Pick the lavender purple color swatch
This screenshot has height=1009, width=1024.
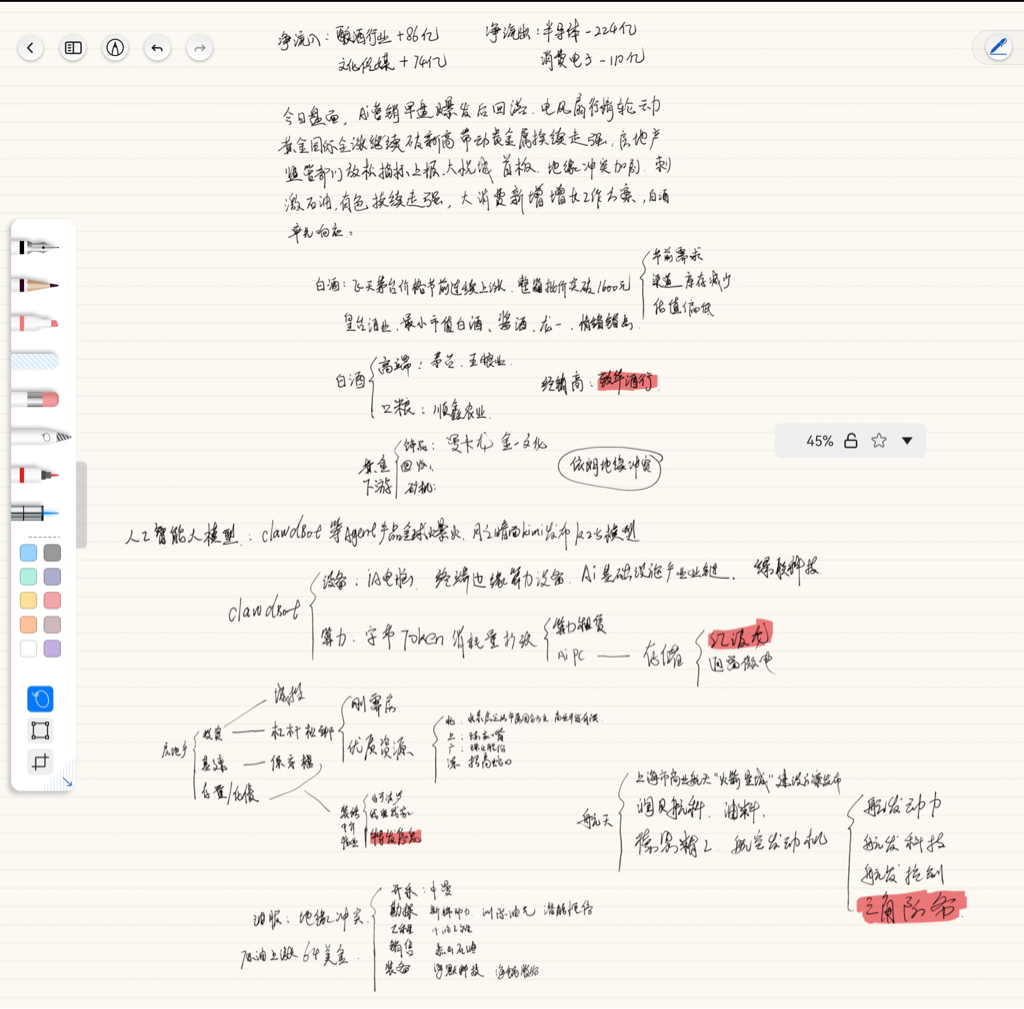52,649
